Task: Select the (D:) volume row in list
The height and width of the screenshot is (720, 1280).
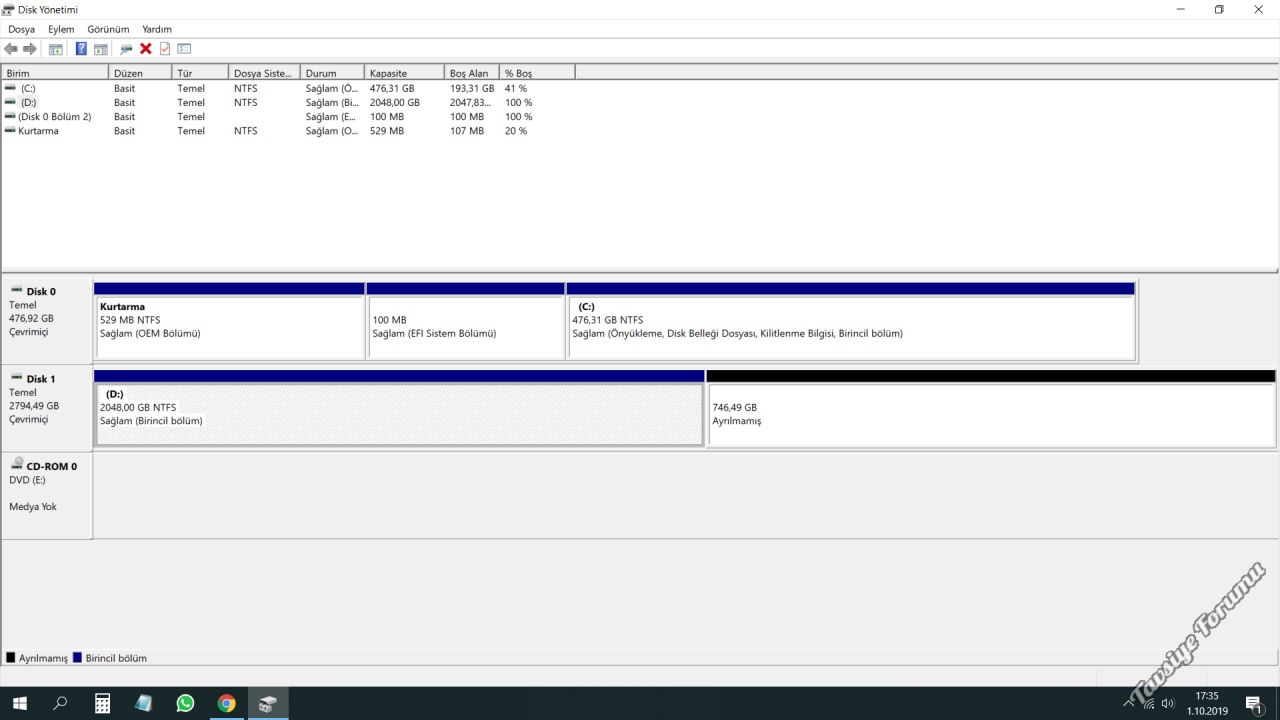Action: pos(288,103)
